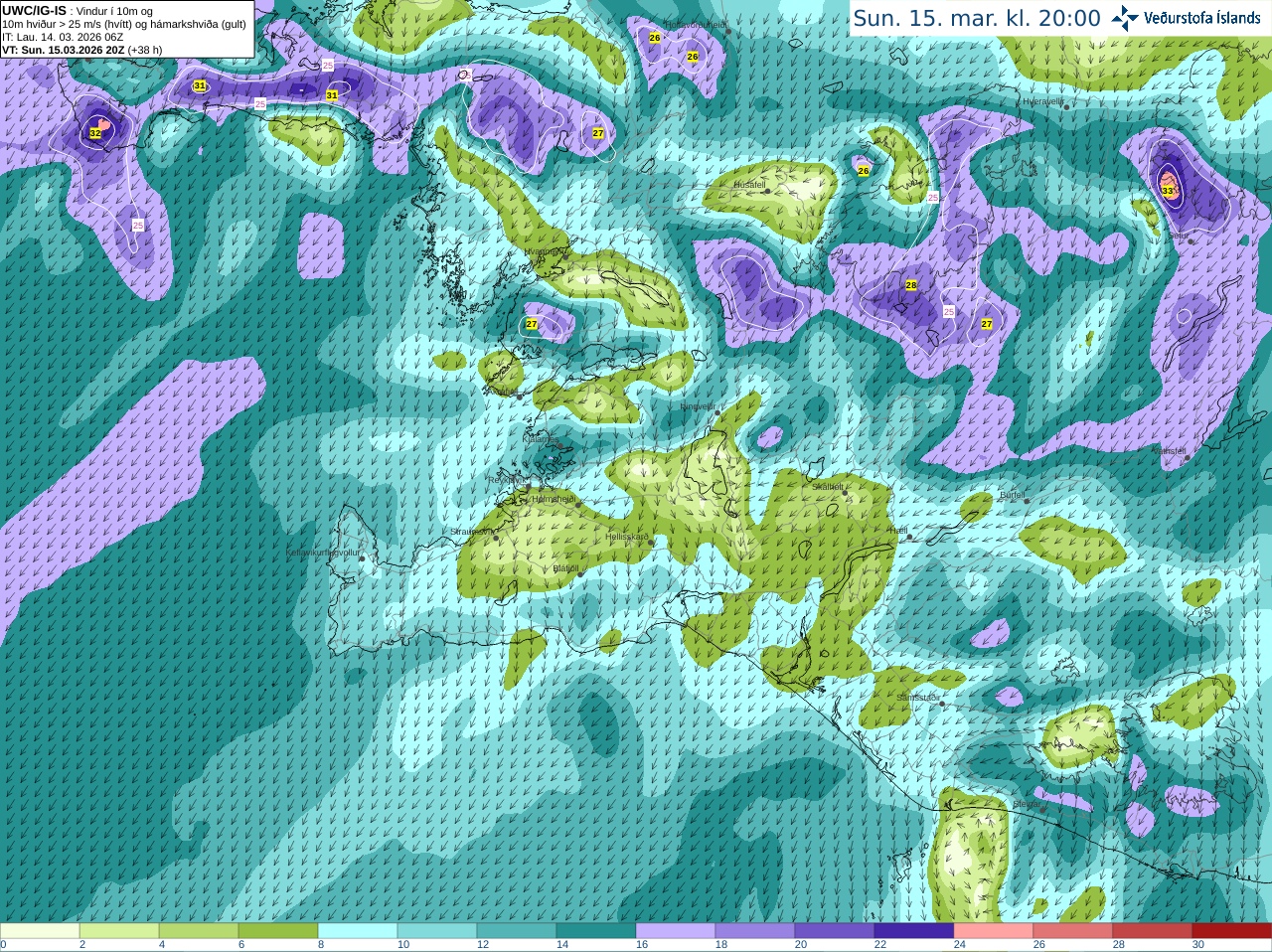The image size is (1272, 952).
Task: Pick the 14–16 m/s dark teal swatch
Action: tap(596, 931)
